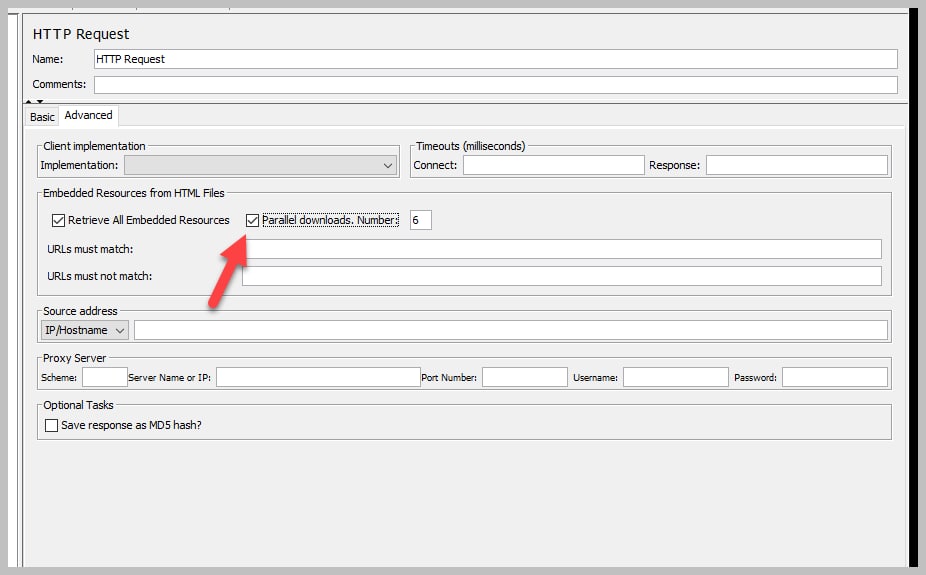Image resolution: width=926 pixels, height=575 pixels.
Task: Toggle Retrieve All Embedded Resources checkbox
Action: pyautogui.click(x=58, y=220)
